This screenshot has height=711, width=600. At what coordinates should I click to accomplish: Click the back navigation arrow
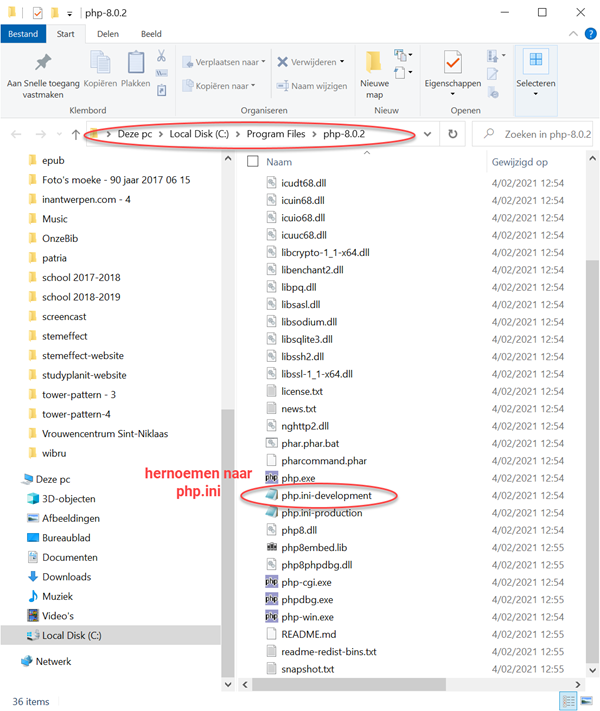(16, 134)
